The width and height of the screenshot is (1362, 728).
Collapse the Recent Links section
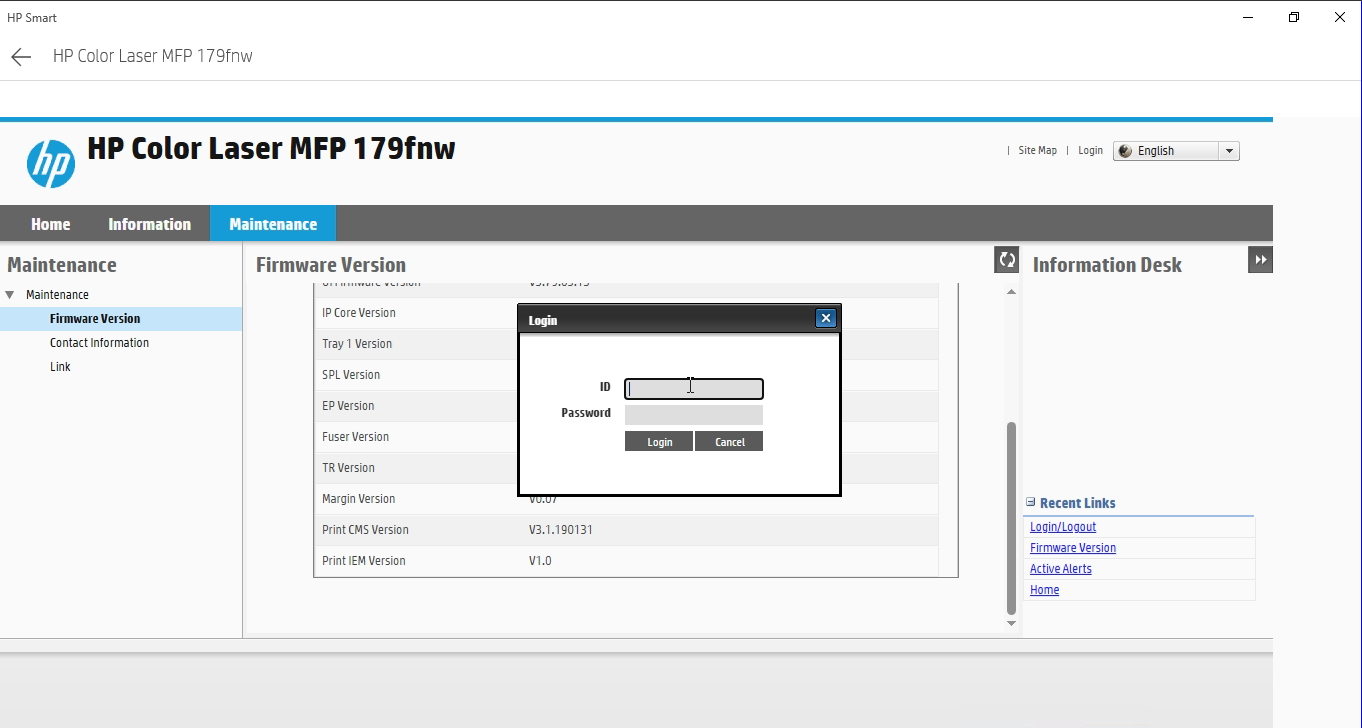coord(1031,502)
